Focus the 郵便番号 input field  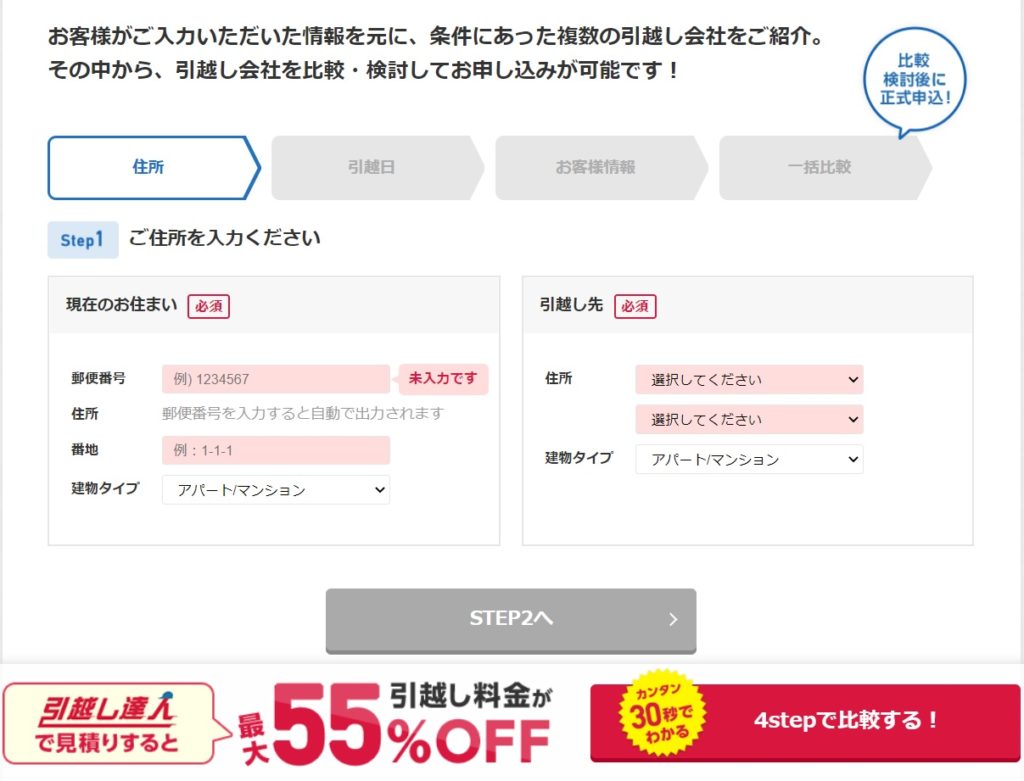click(x=276, y=379)
